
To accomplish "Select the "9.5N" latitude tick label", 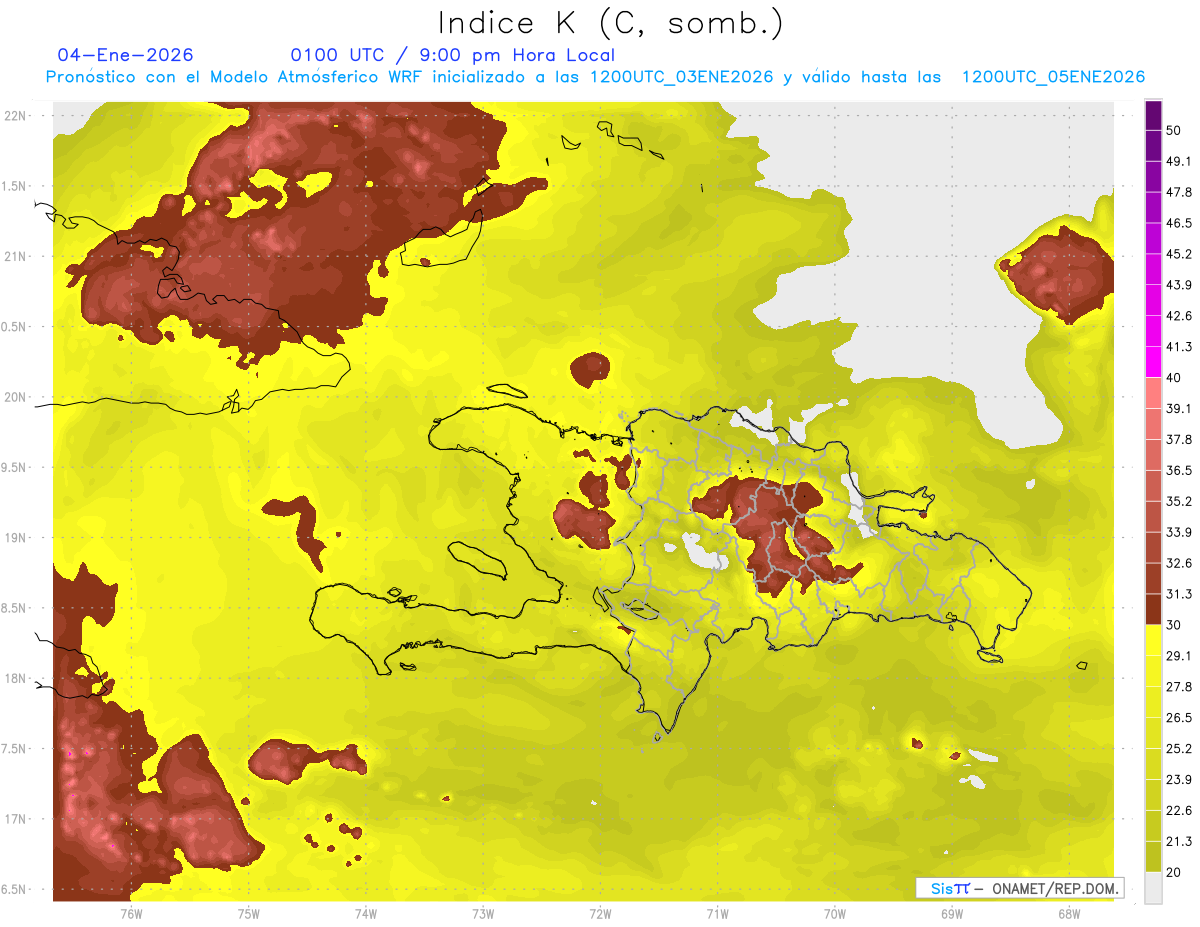I will click(15, 468).
